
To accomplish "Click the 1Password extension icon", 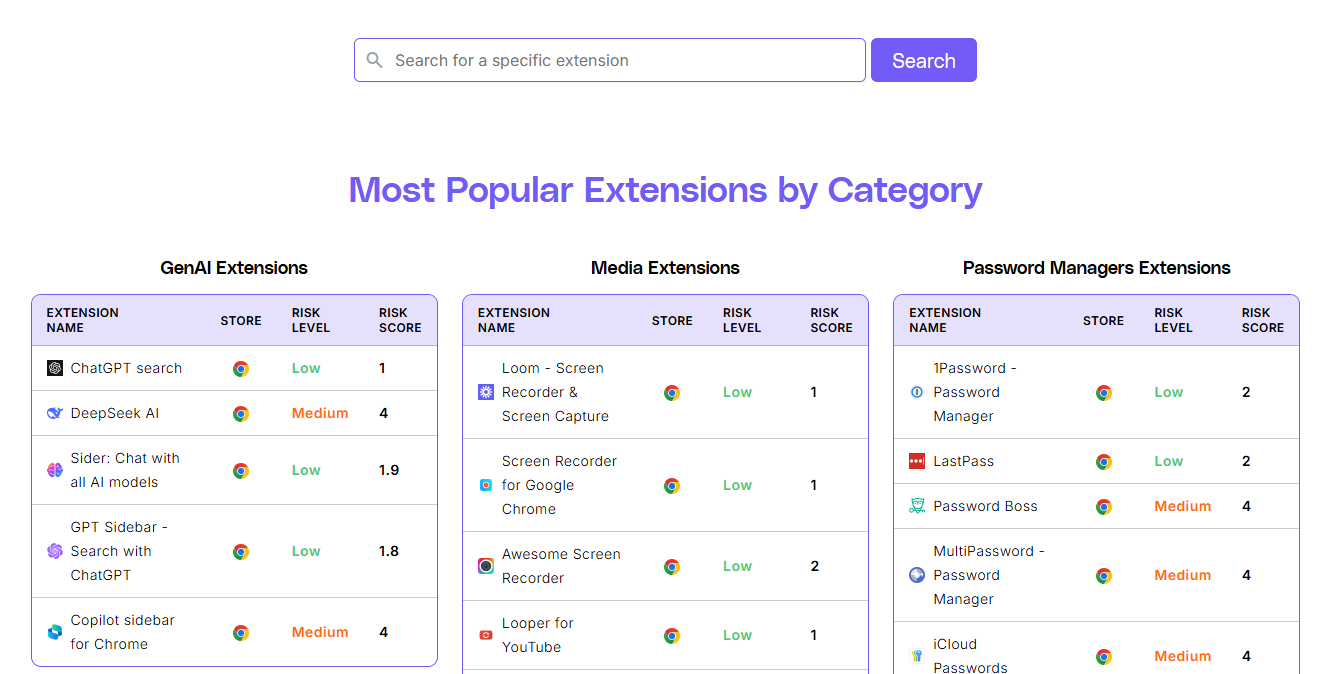I will [915, 392].
